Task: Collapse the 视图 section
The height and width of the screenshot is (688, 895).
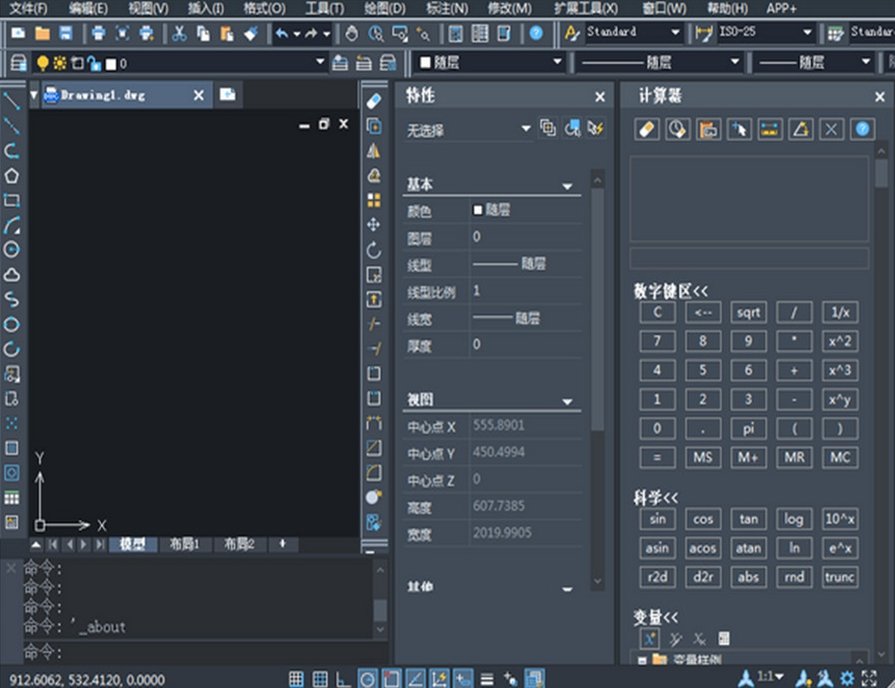Action: click(x=567, y=401)
